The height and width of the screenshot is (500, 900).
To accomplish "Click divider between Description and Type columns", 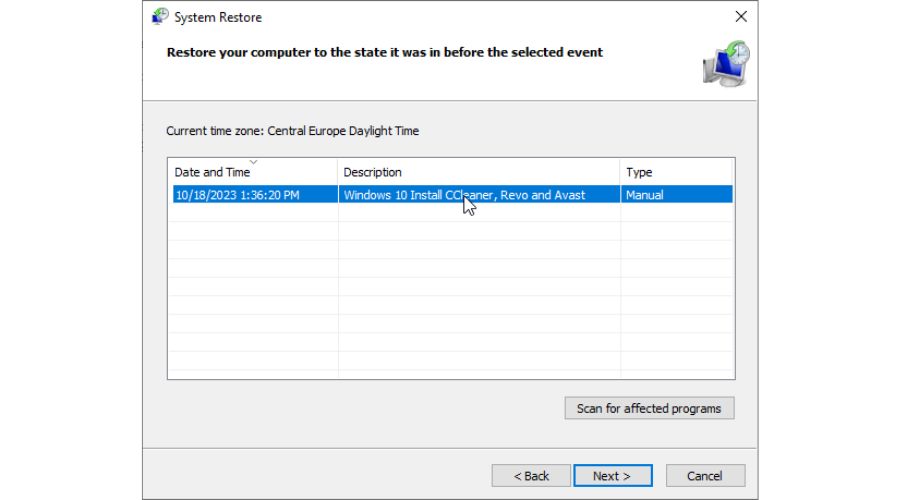I will tap(620, 172).
